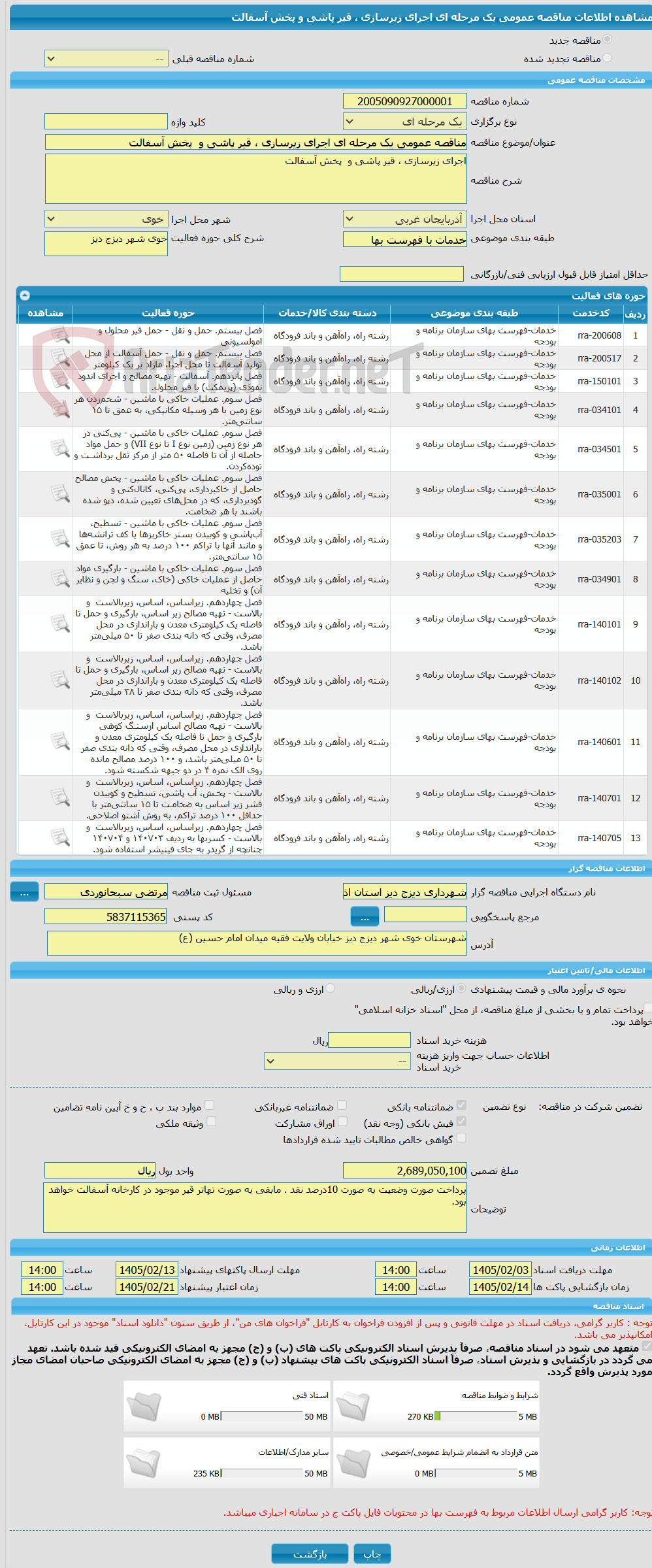Click the بازگشت back button

pyautogui.click(x=310, y=1554)
